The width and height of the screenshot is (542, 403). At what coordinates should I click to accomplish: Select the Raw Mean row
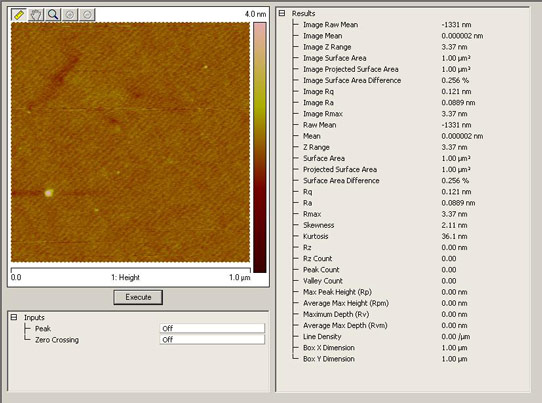coord(387,125)
